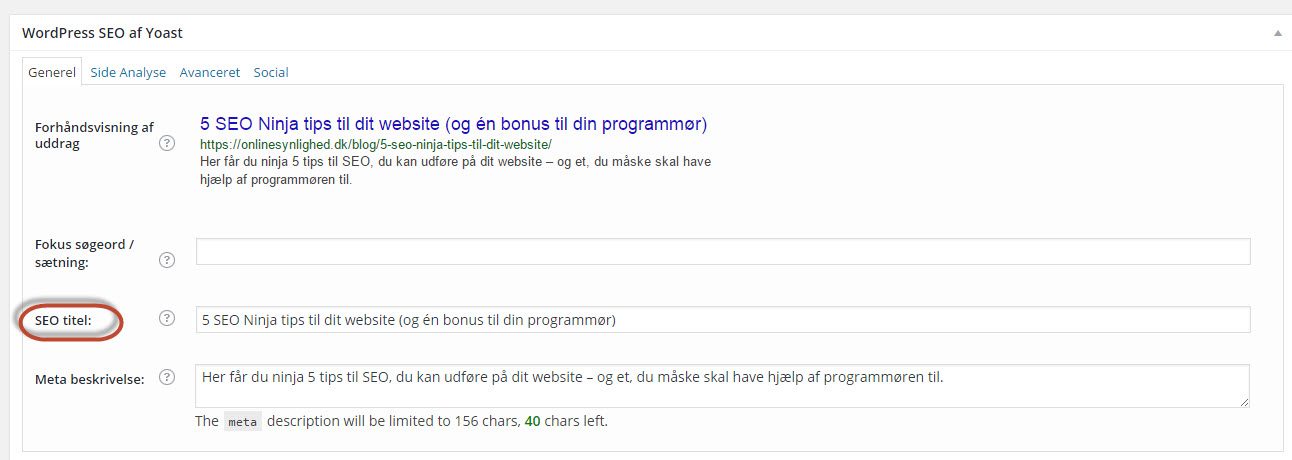
Task: Click into the SEO titel field
Action: coord(723,320)
